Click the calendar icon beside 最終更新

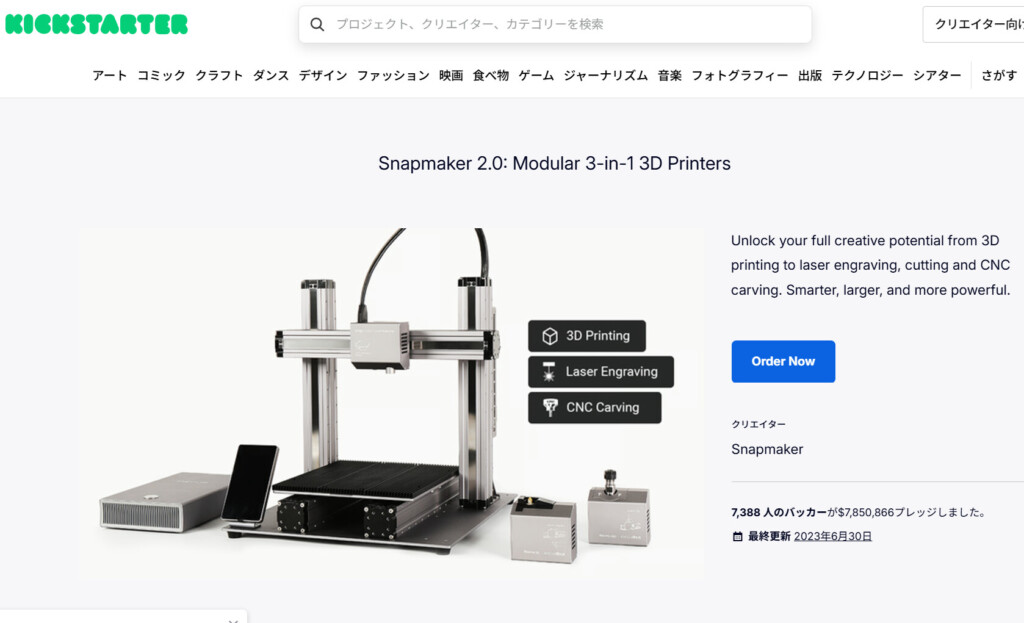tap(737, 537)
